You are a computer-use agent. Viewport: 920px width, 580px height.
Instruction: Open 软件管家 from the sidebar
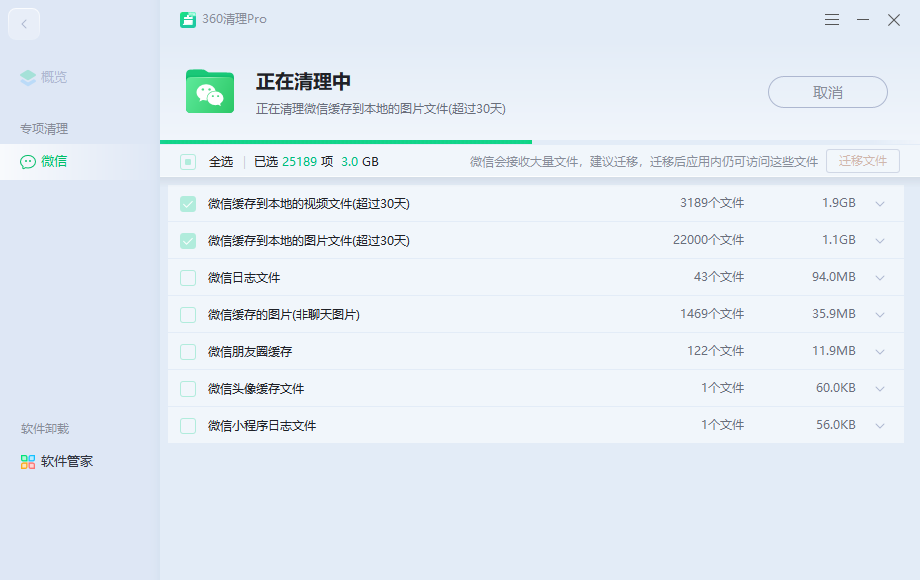click(66, 461)
